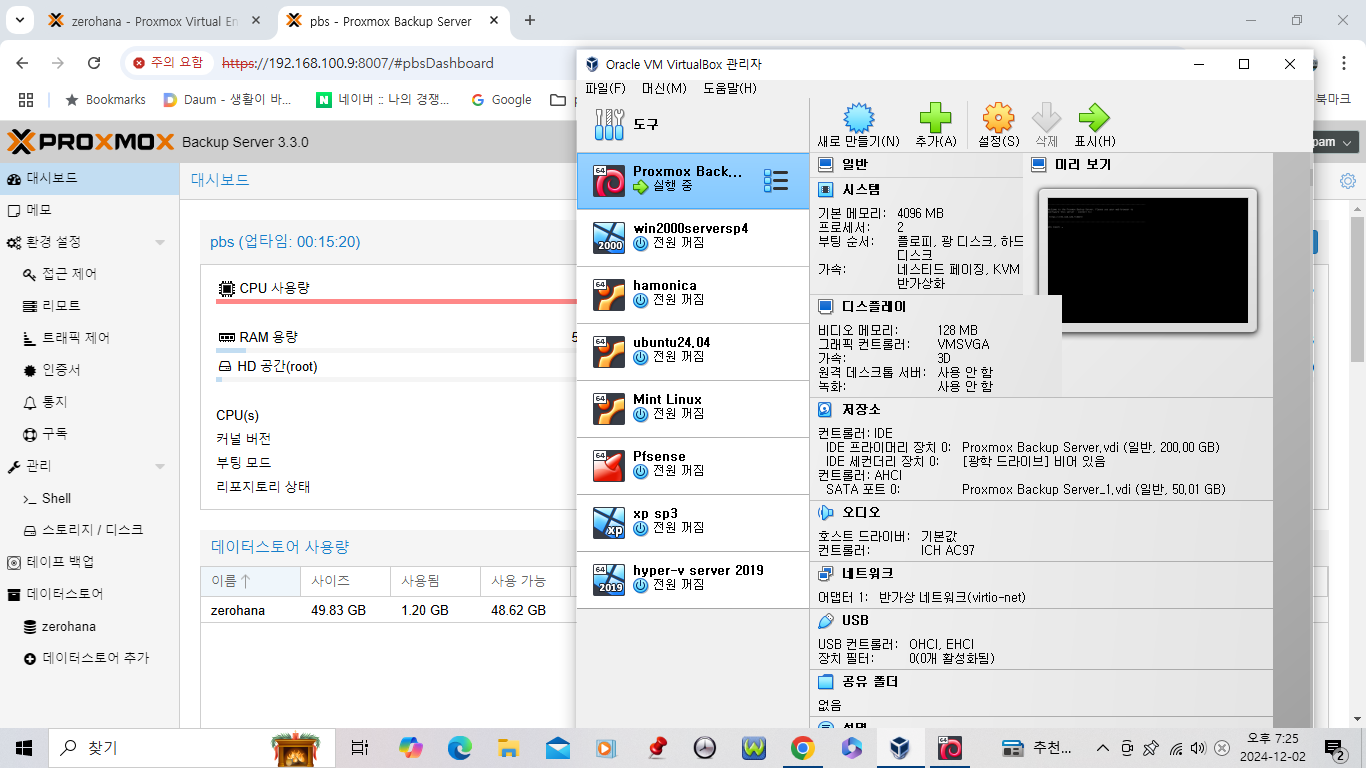Collapse the 환경 설정 sidebar group

(x=160, y=243)
